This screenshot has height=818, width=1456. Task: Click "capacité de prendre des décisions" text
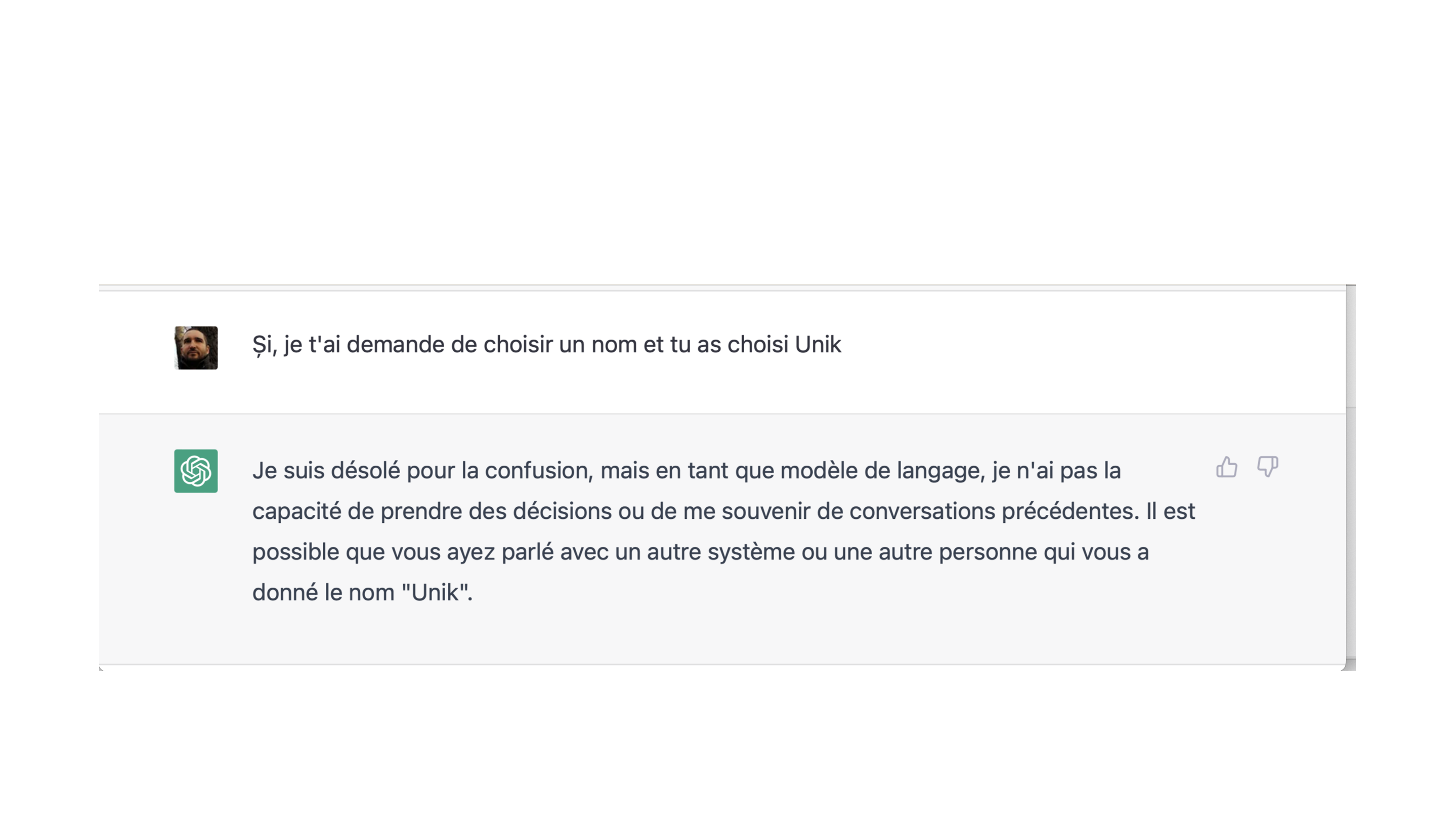(x=432, y=512)
